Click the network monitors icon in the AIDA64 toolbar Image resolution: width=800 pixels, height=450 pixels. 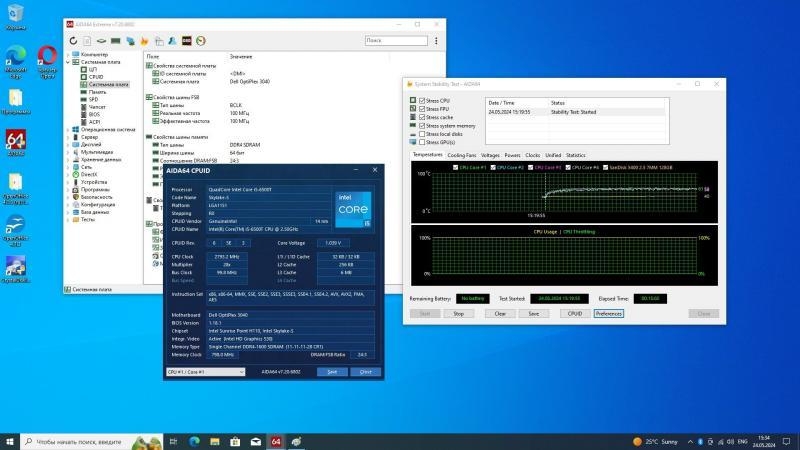(x=131, y=41)
